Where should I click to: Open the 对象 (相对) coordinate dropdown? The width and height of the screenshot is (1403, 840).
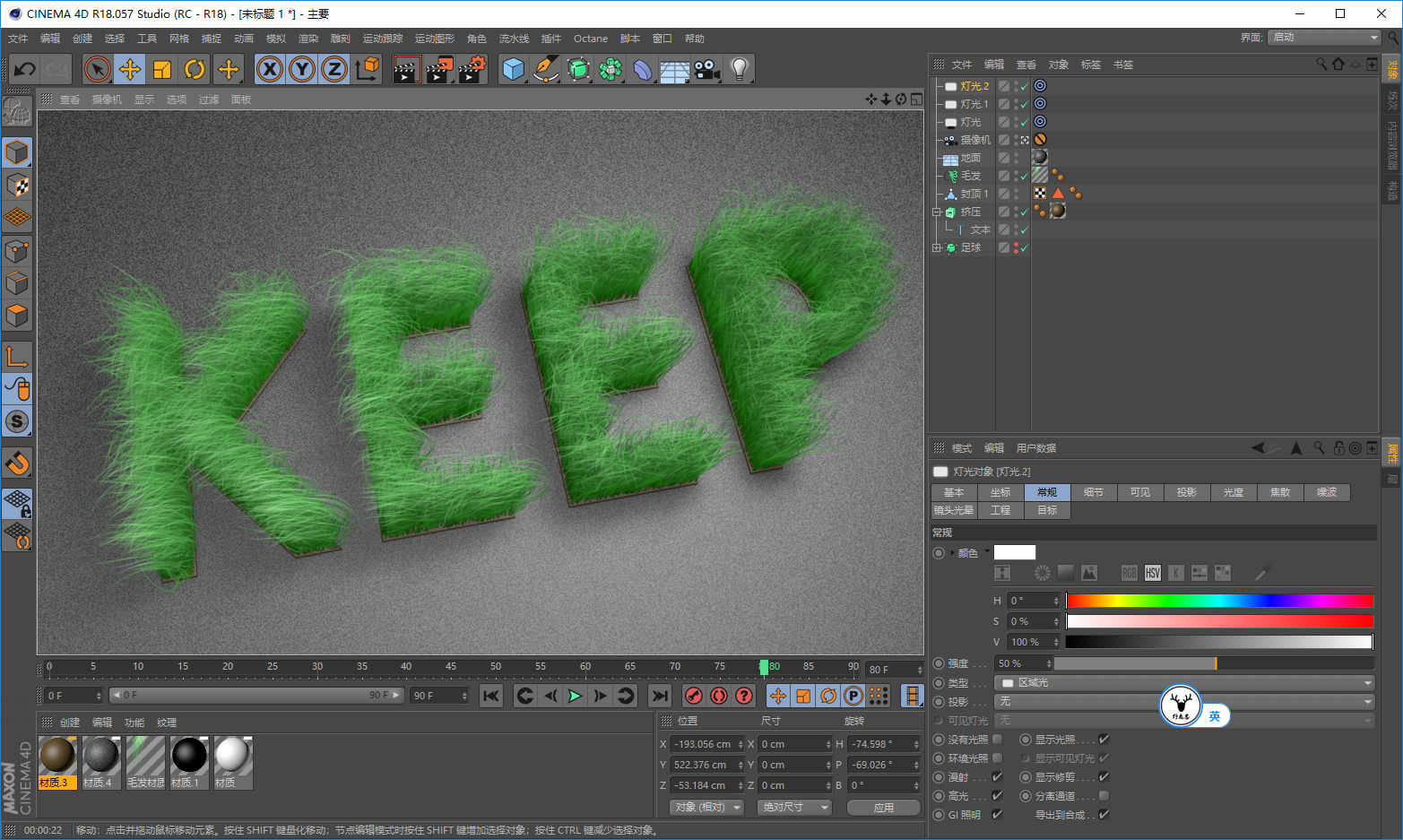tap(706, 808)
